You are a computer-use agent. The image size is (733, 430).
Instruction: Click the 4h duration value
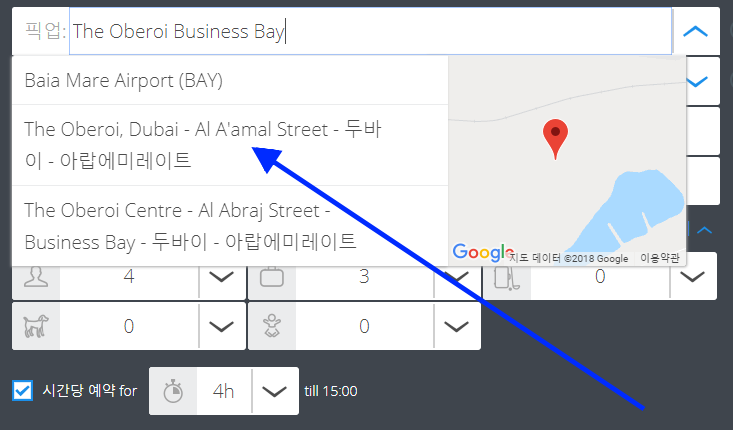click(223, 391)
